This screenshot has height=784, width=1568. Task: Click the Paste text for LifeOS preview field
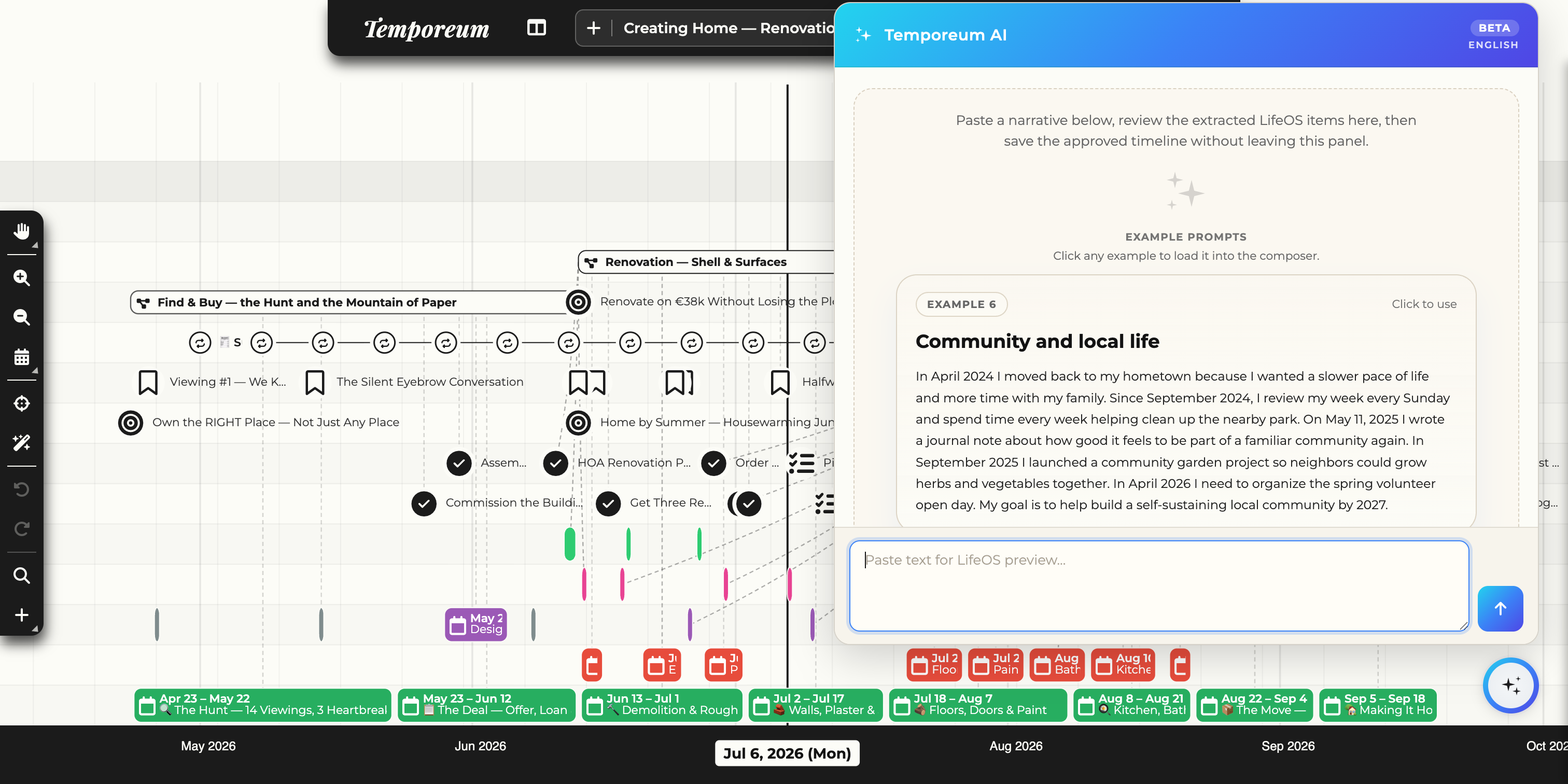(1159, 585)
